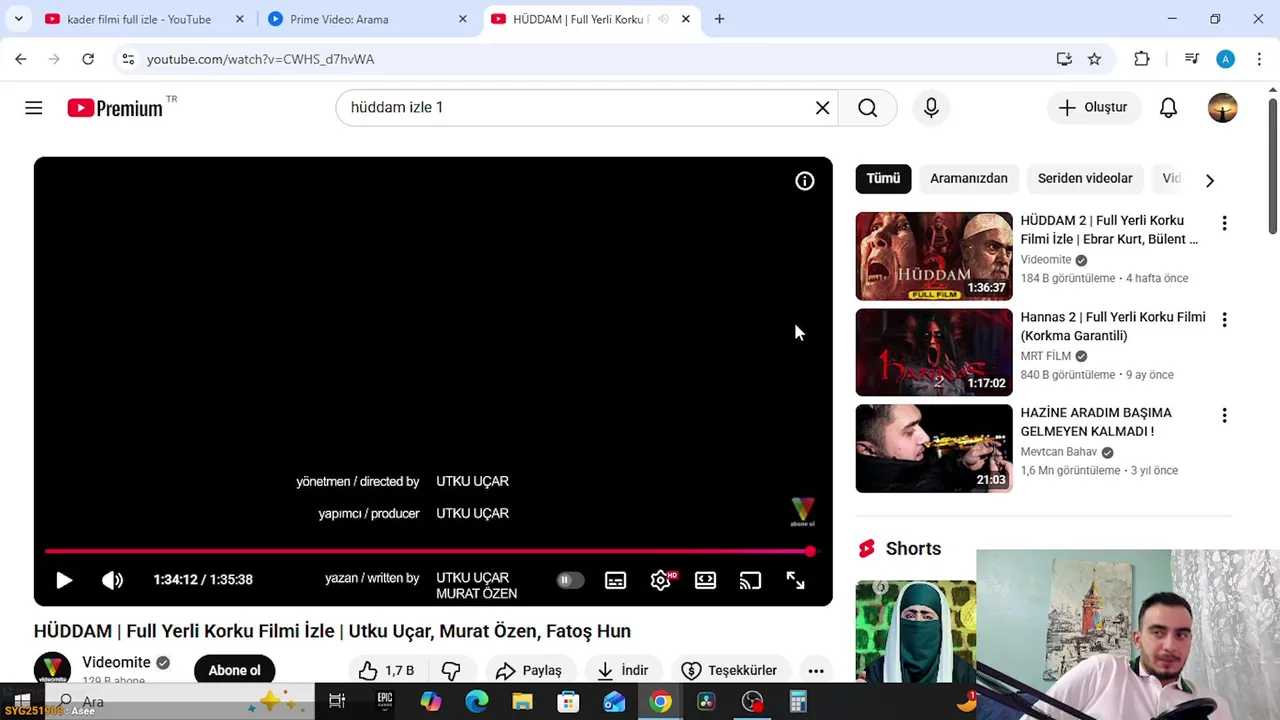Open Chrome media controls icon

click(x=1191, y=59)
